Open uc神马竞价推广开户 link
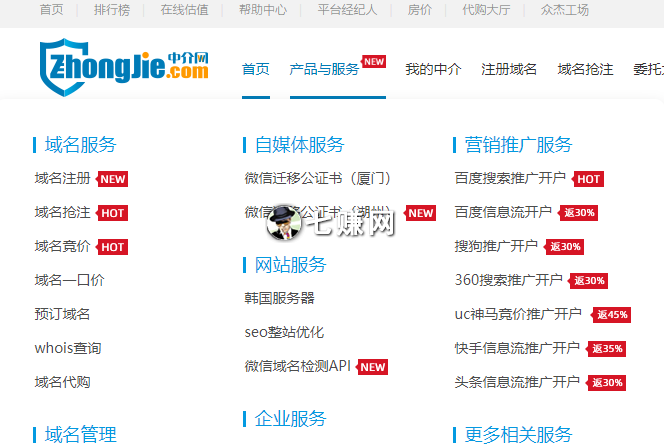Viewport: 664px width, 446px height. [518, 314]
